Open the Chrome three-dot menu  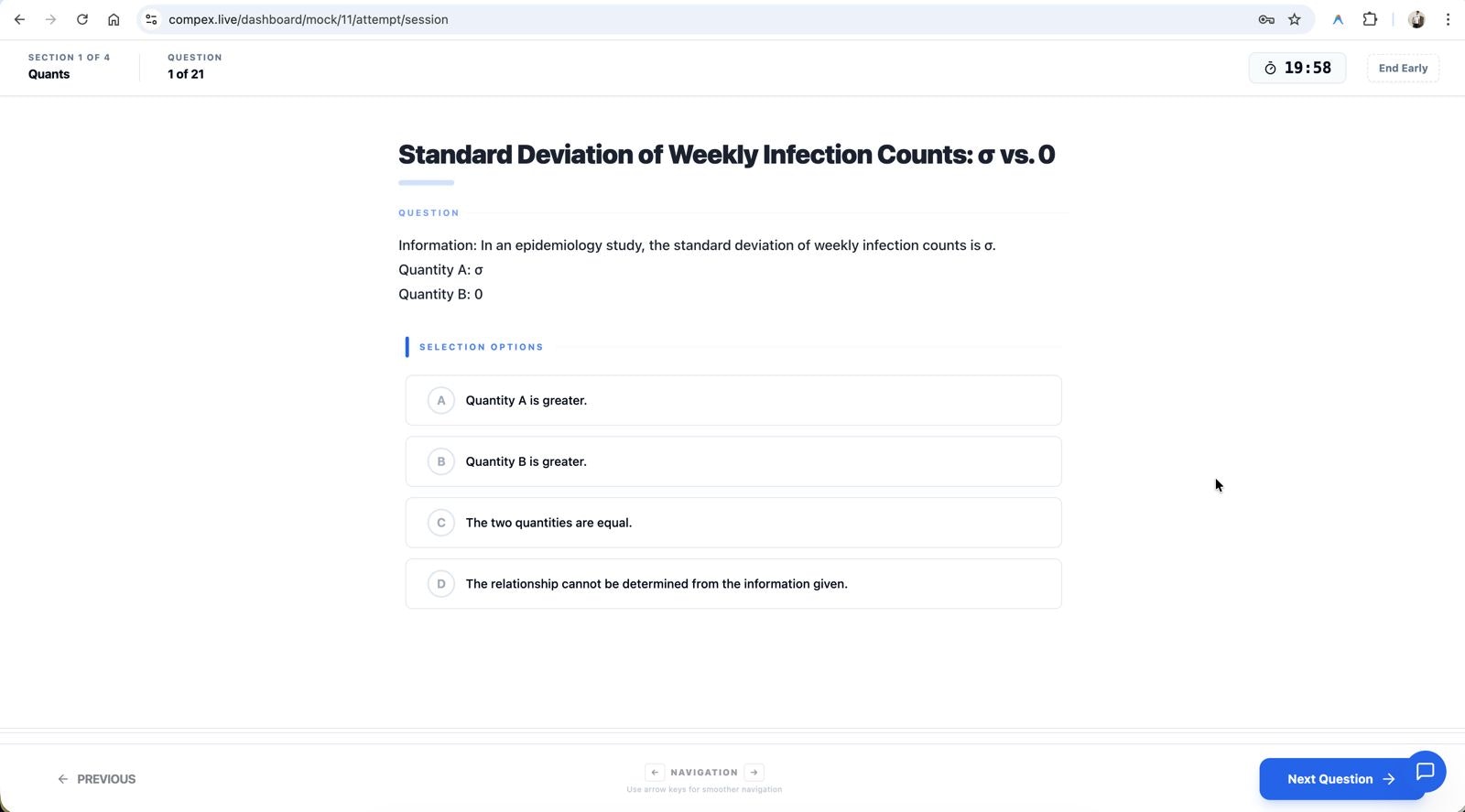(x=1448, y=19)
